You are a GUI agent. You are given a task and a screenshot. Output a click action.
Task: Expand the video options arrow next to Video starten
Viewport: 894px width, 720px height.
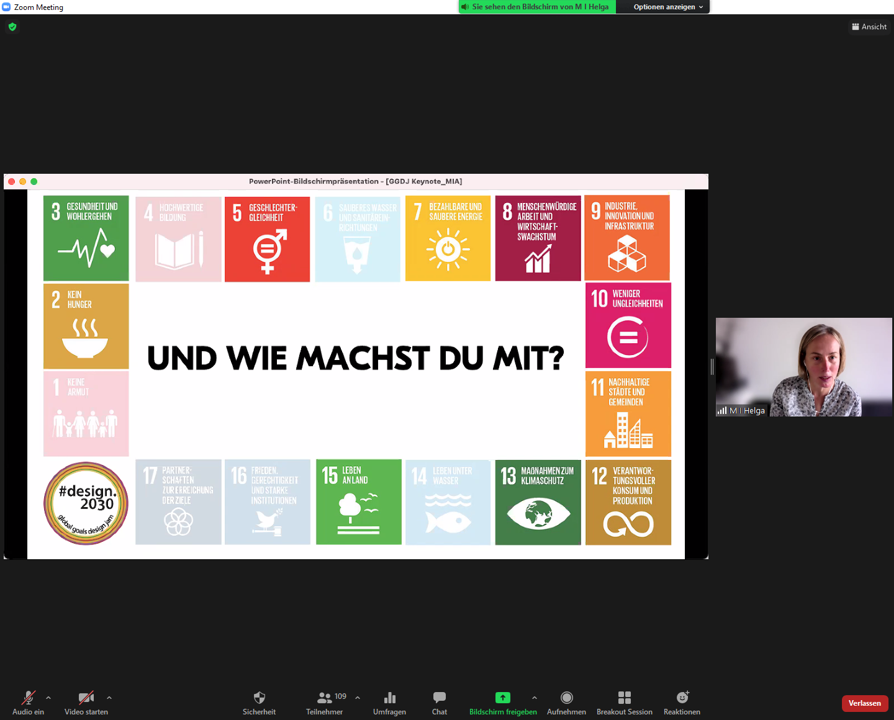pos(109,698)
